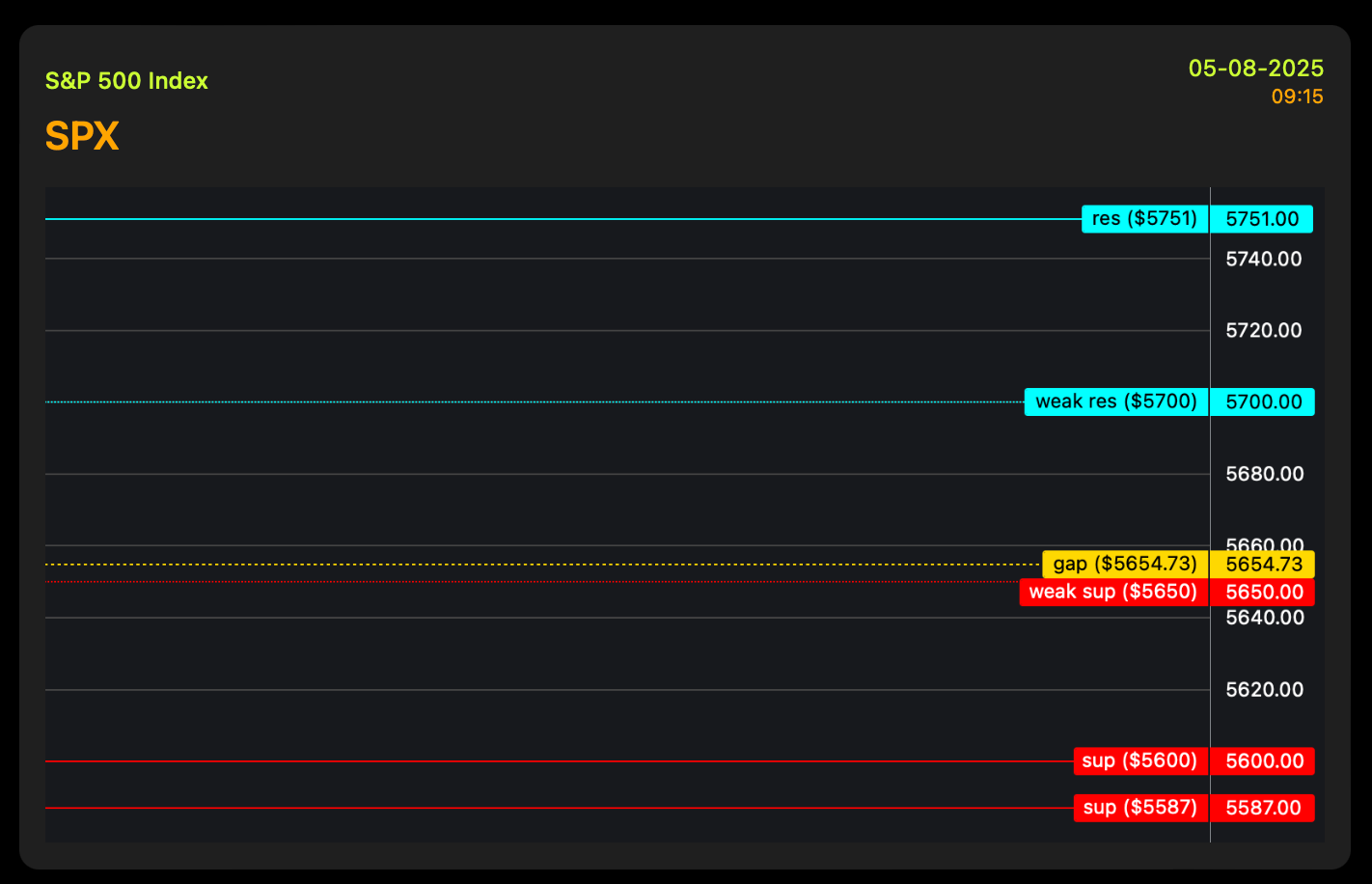Select the gap ($5654.73) yellow label

point(1125,564)
